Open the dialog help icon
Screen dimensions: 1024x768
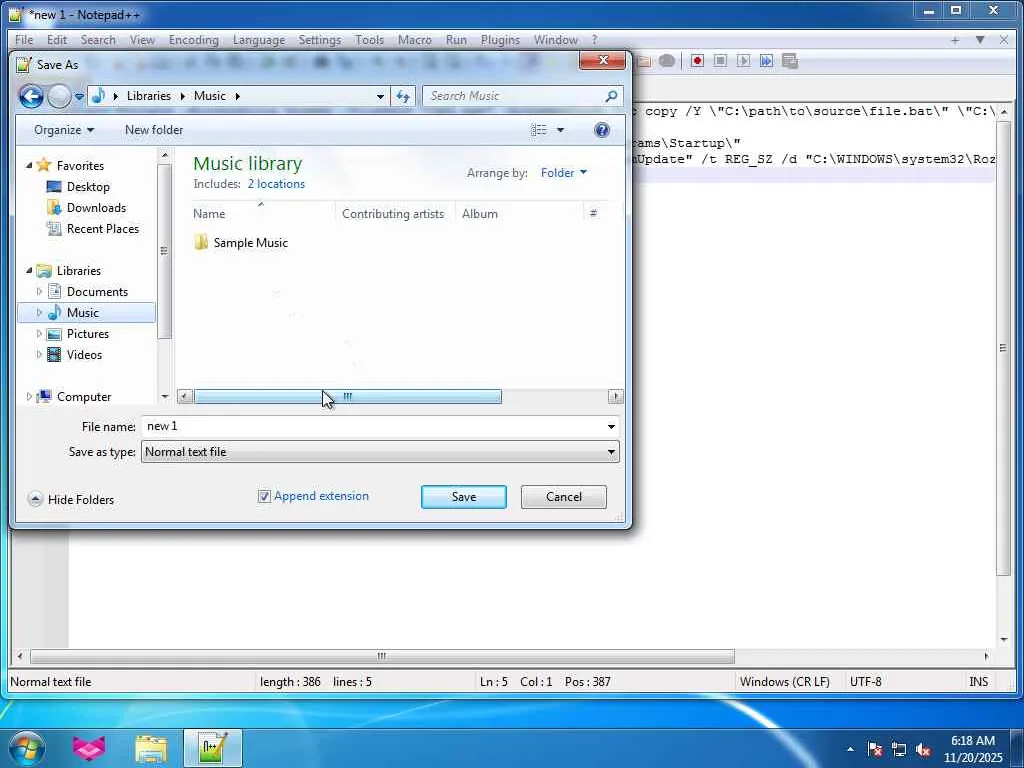(x=601, y=130)
